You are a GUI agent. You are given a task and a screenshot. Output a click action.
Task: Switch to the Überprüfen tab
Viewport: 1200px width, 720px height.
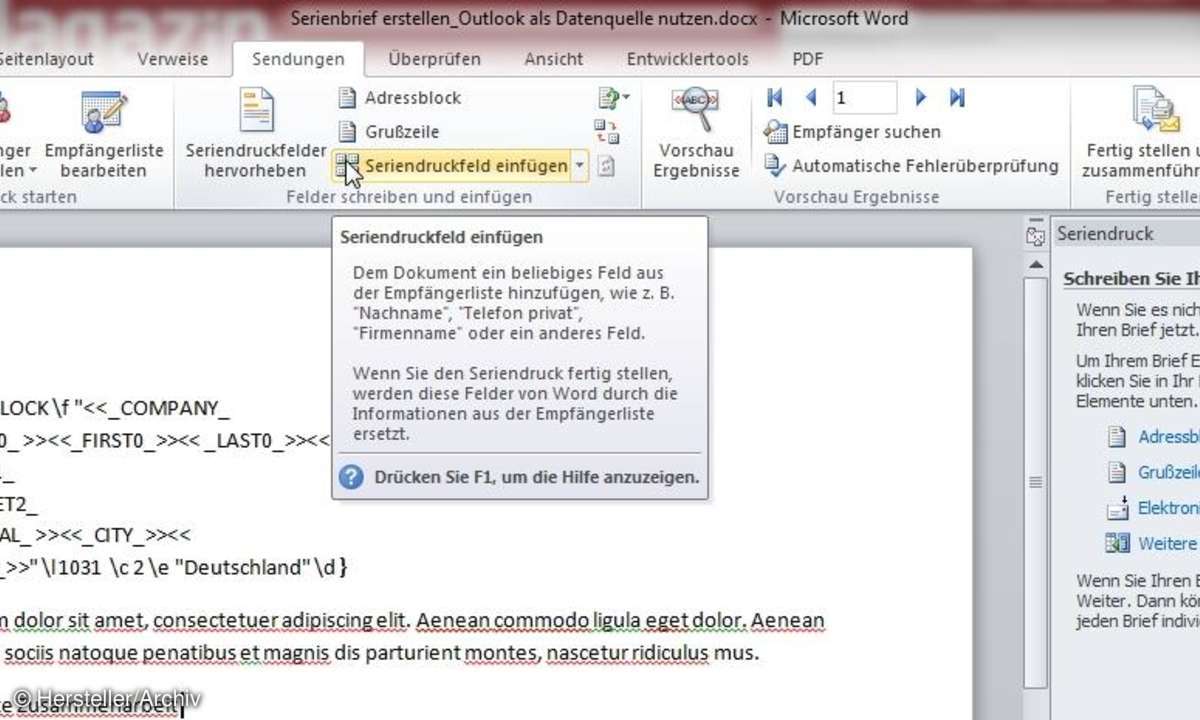click(x=434, y=60)
